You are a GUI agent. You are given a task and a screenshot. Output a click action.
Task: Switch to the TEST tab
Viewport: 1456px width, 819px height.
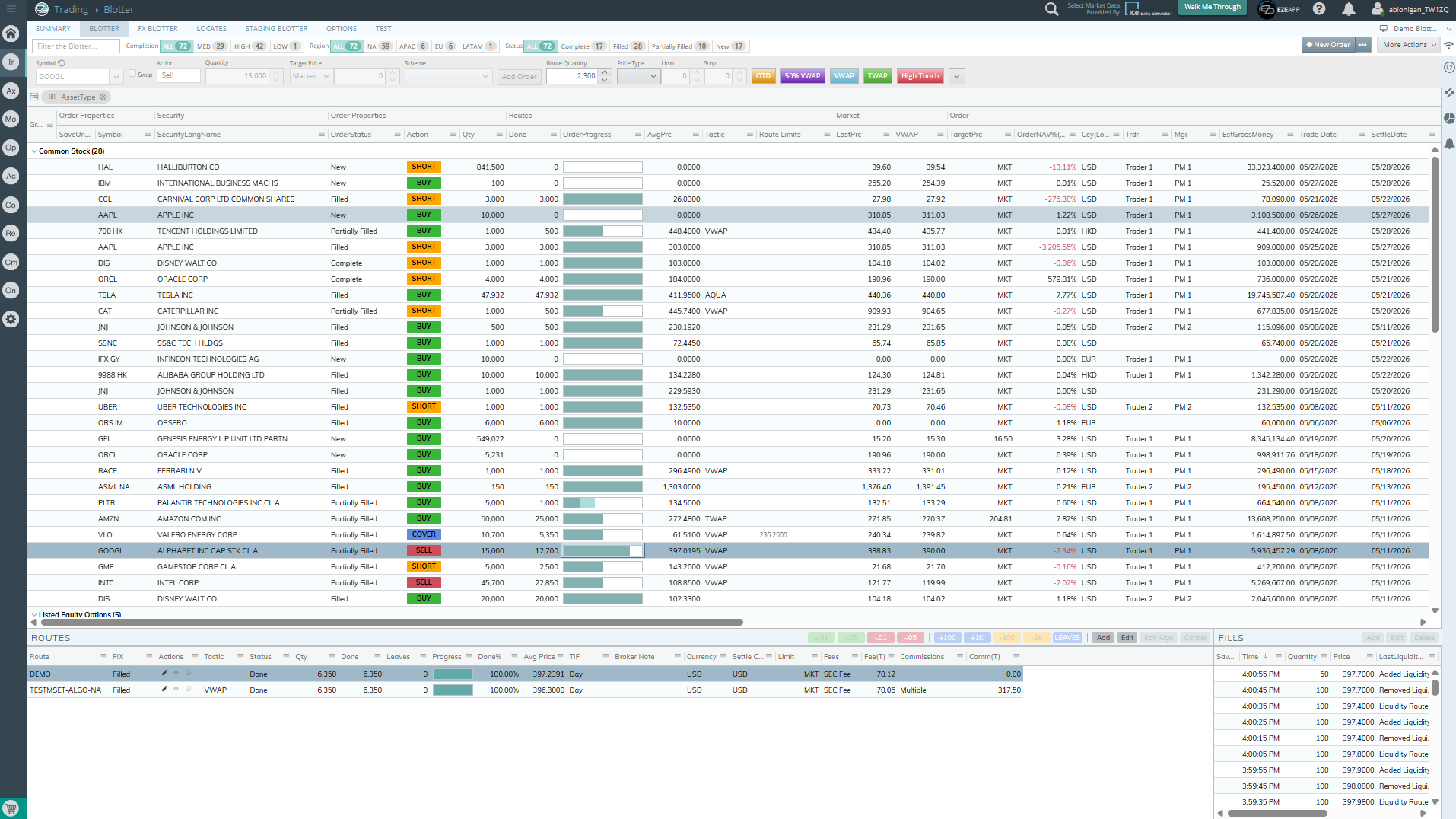coord(383,29)
